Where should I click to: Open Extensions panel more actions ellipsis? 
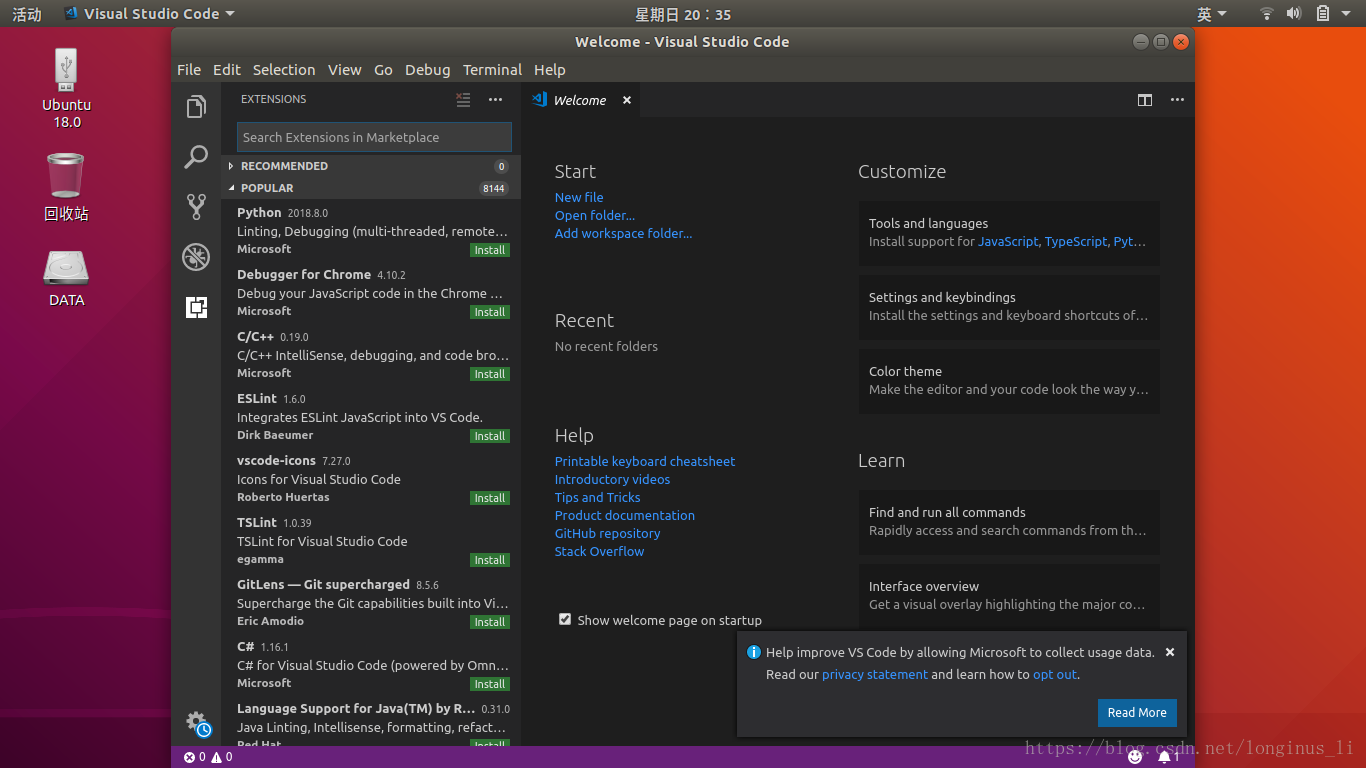tap(495, 99)
